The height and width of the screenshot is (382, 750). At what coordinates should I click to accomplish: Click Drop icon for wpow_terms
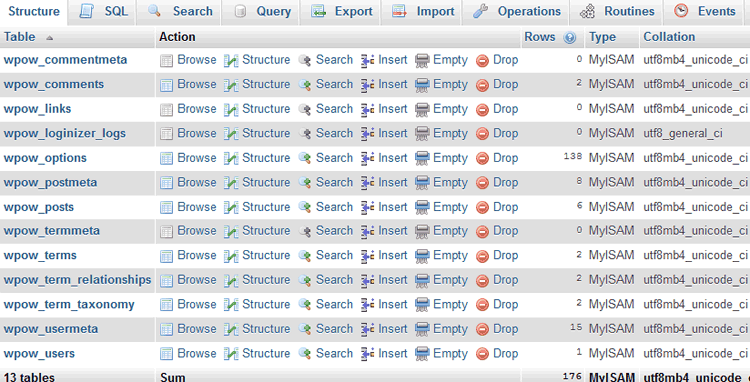pyautogui.click(x=482, y=256)
